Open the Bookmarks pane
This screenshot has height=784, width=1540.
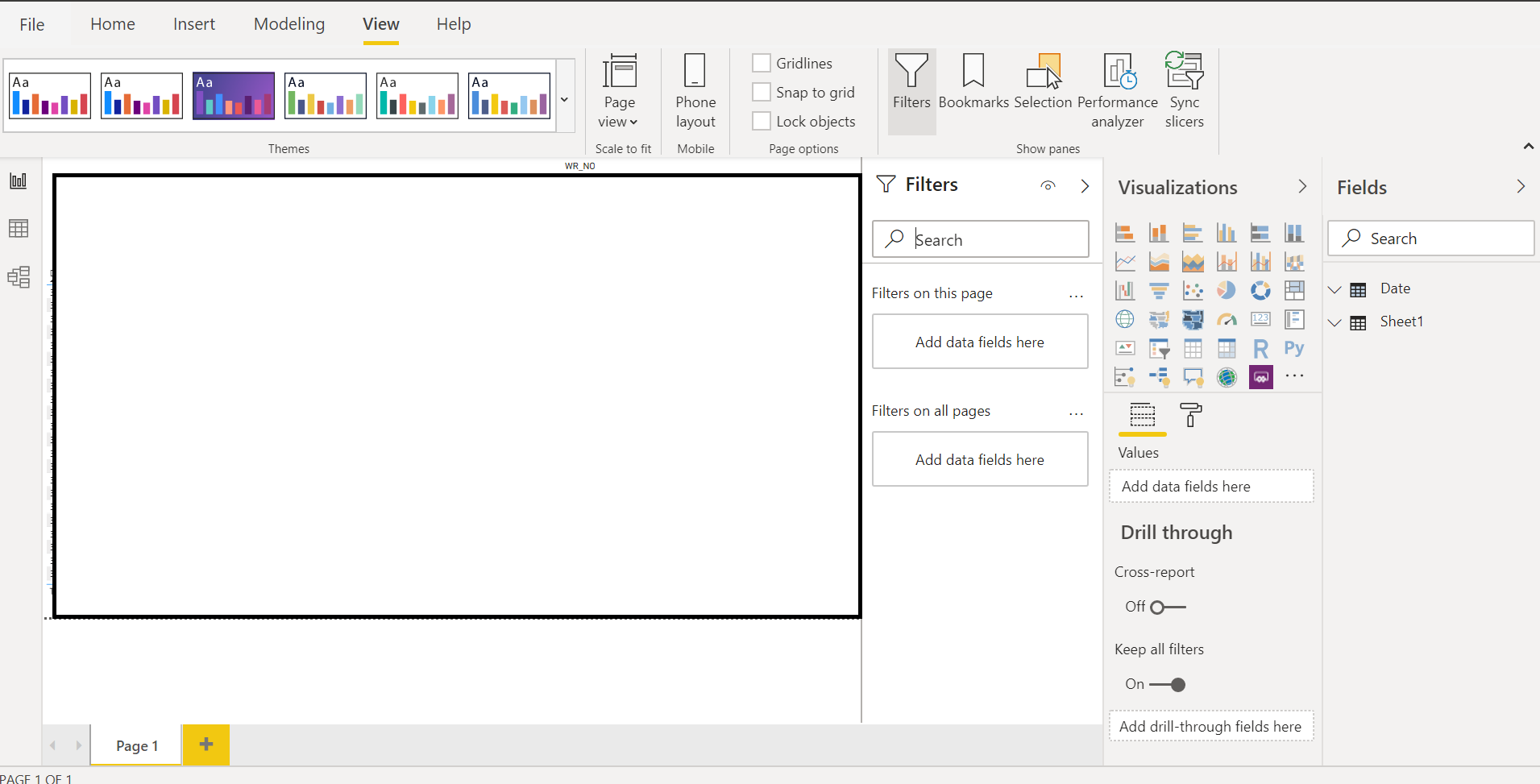[973, 81]
